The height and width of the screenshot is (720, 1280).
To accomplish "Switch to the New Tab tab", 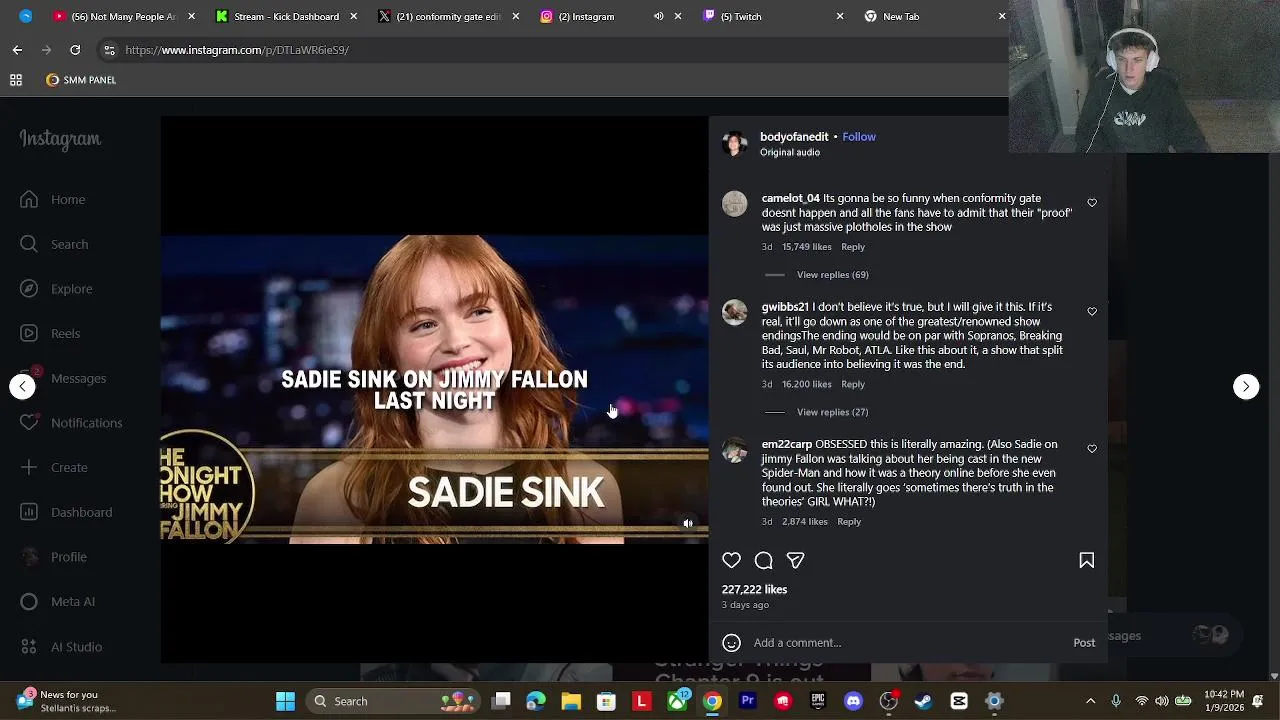I will (935, 16).
